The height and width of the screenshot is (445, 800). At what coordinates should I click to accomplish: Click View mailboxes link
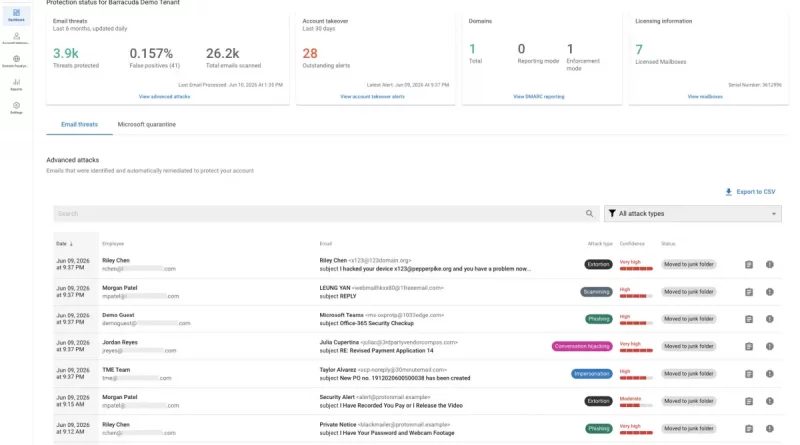[705, 96]
